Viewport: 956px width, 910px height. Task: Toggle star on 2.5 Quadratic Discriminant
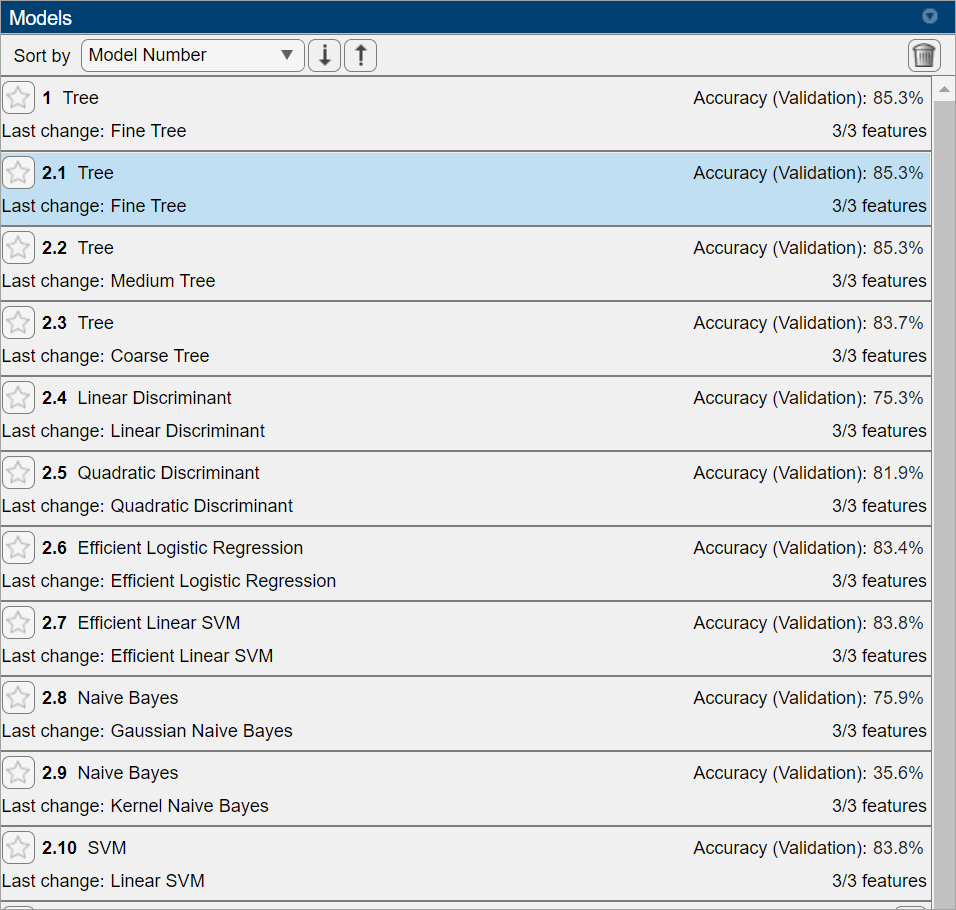click(18, 472)
